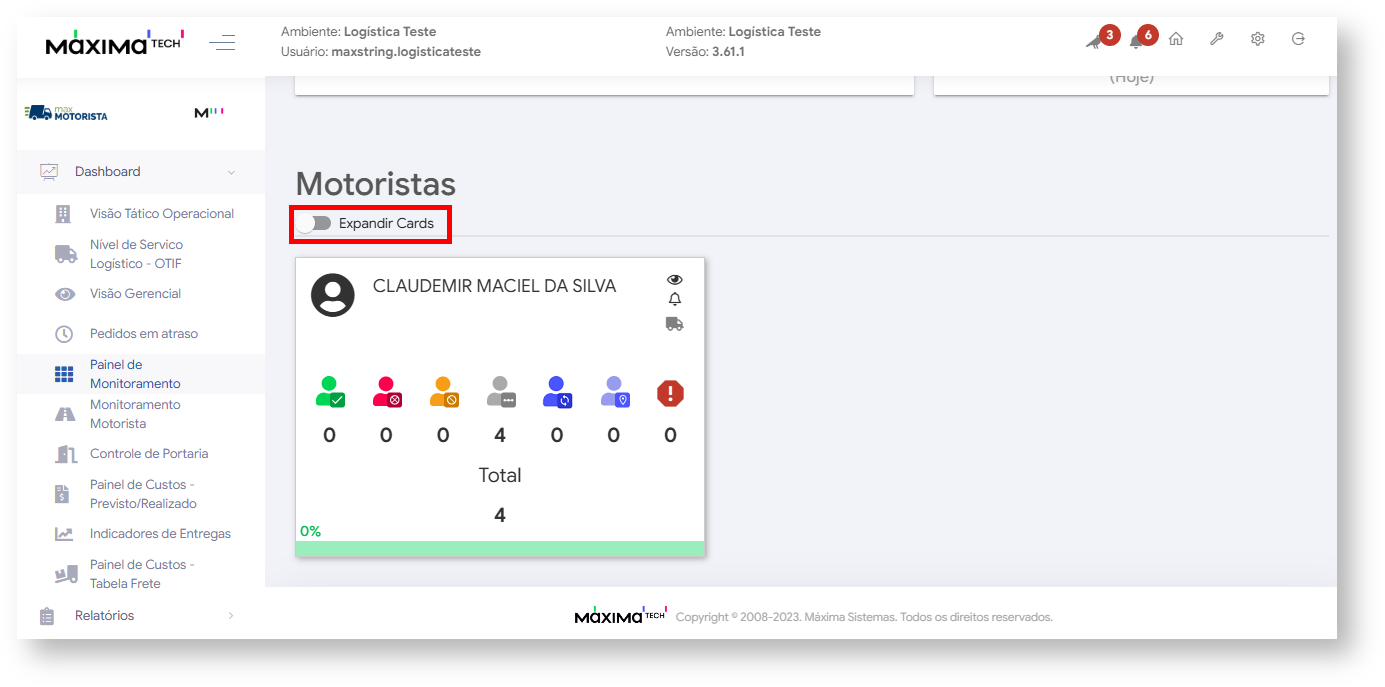Viewport: 1385px width, 687px height.
Task: Click orange blocked-deliveries person icon
Action: 444,392
